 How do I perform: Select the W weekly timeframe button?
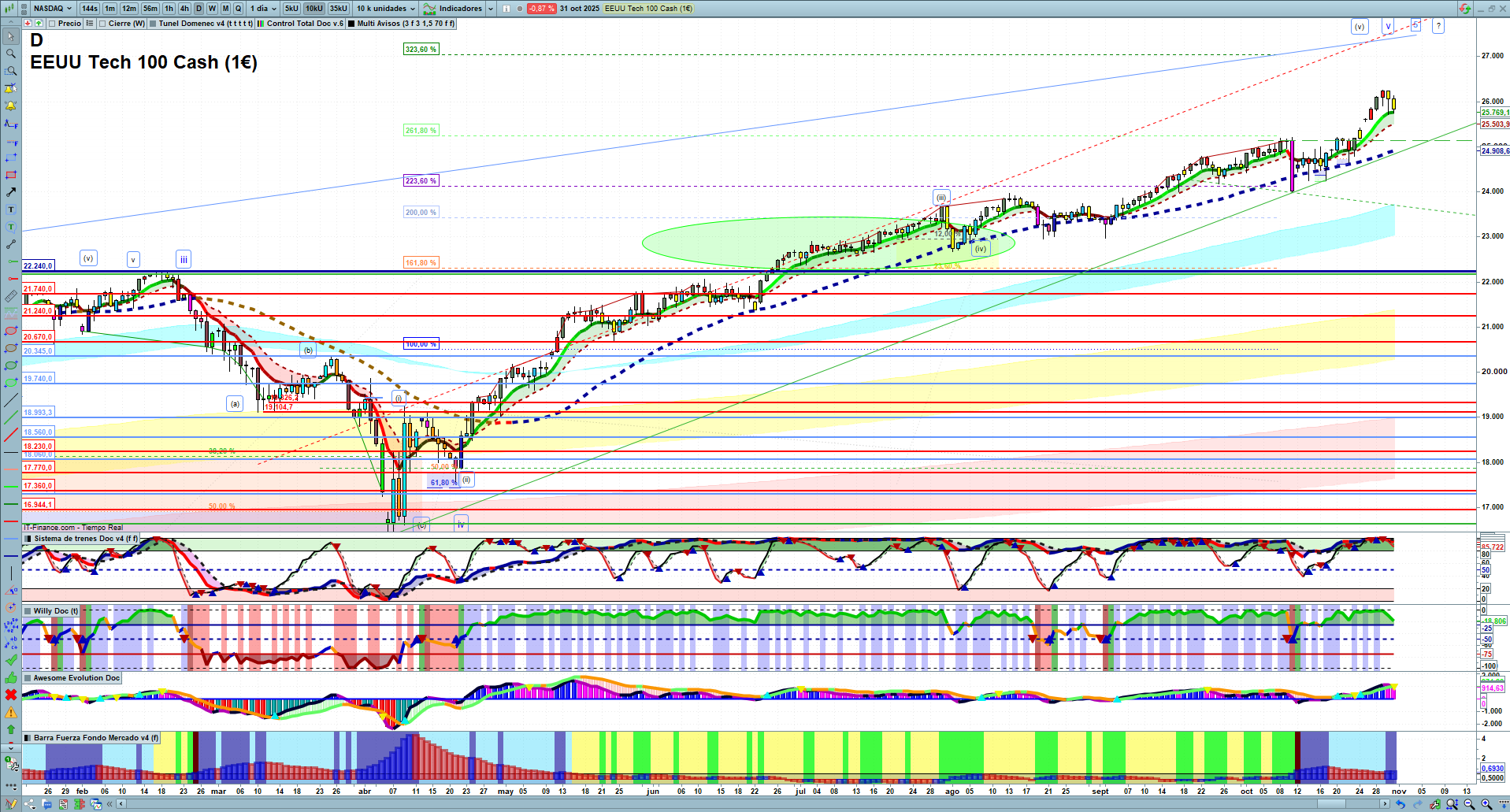(212, 9)
